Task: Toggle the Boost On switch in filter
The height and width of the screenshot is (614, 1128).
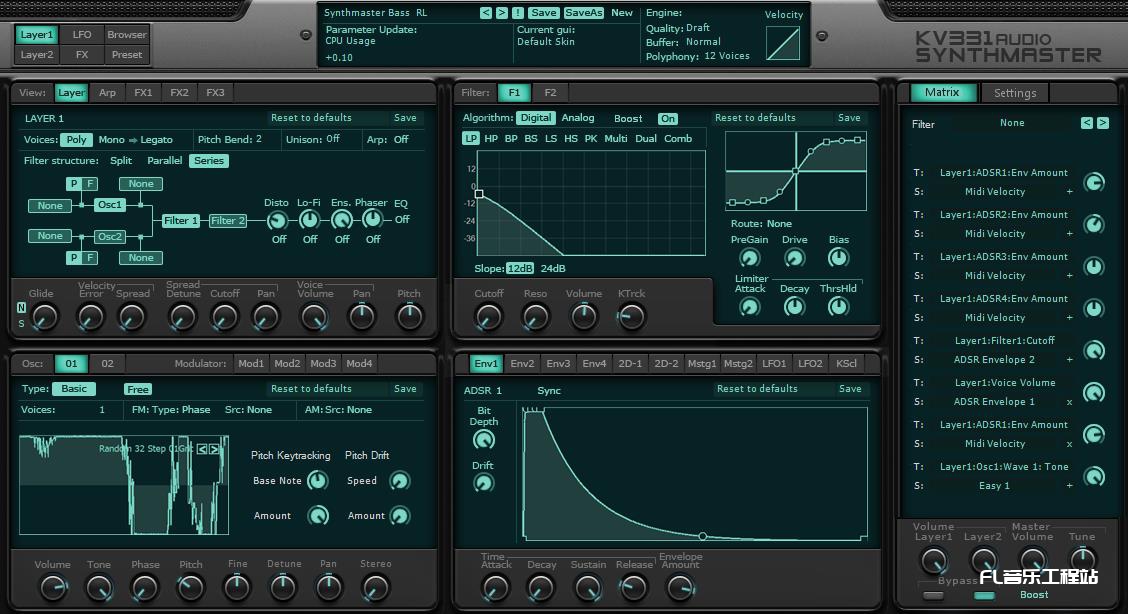Action: coord(667,119)
